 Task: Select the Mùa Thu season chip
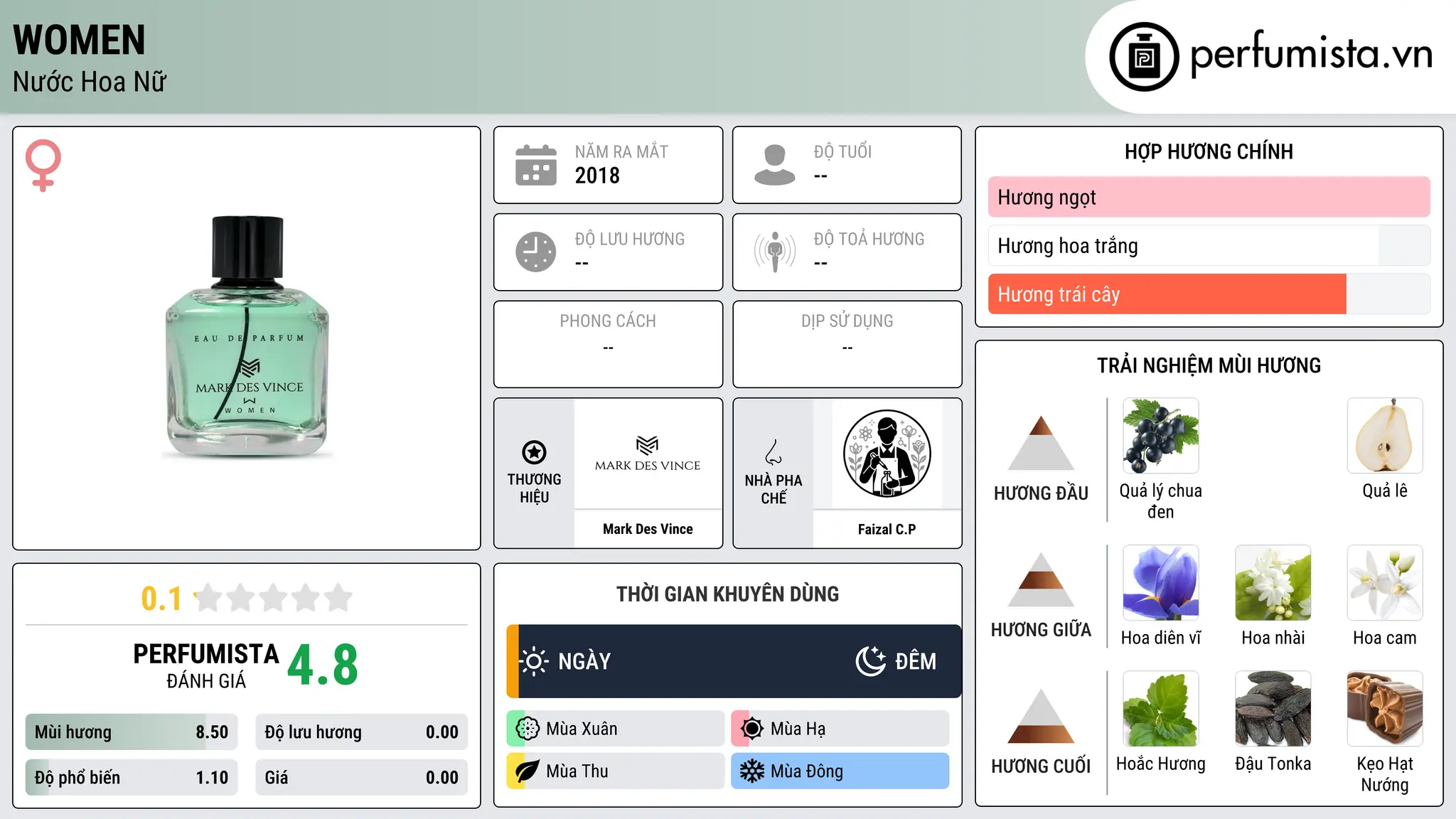pos(616,771)
